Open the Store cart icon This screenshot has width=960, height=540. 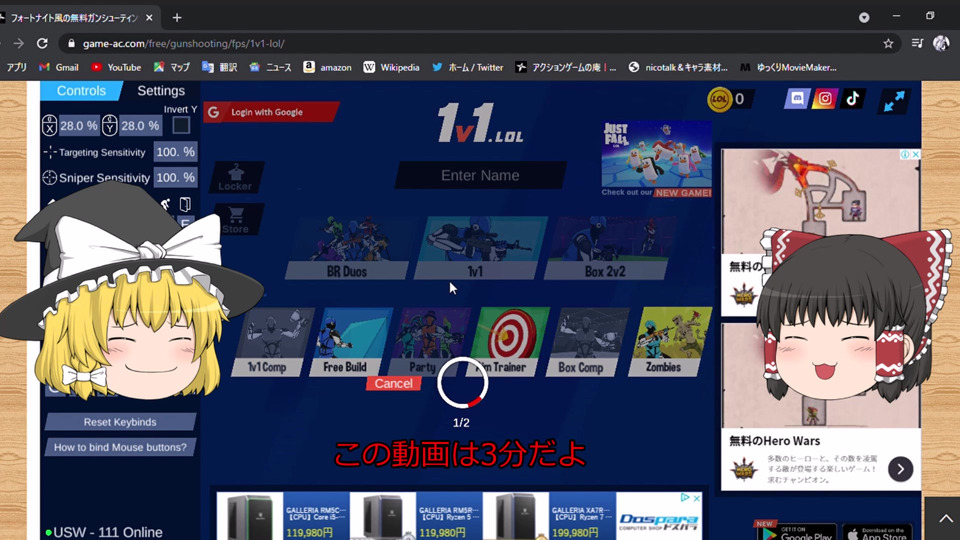click(x=236, y=220)
